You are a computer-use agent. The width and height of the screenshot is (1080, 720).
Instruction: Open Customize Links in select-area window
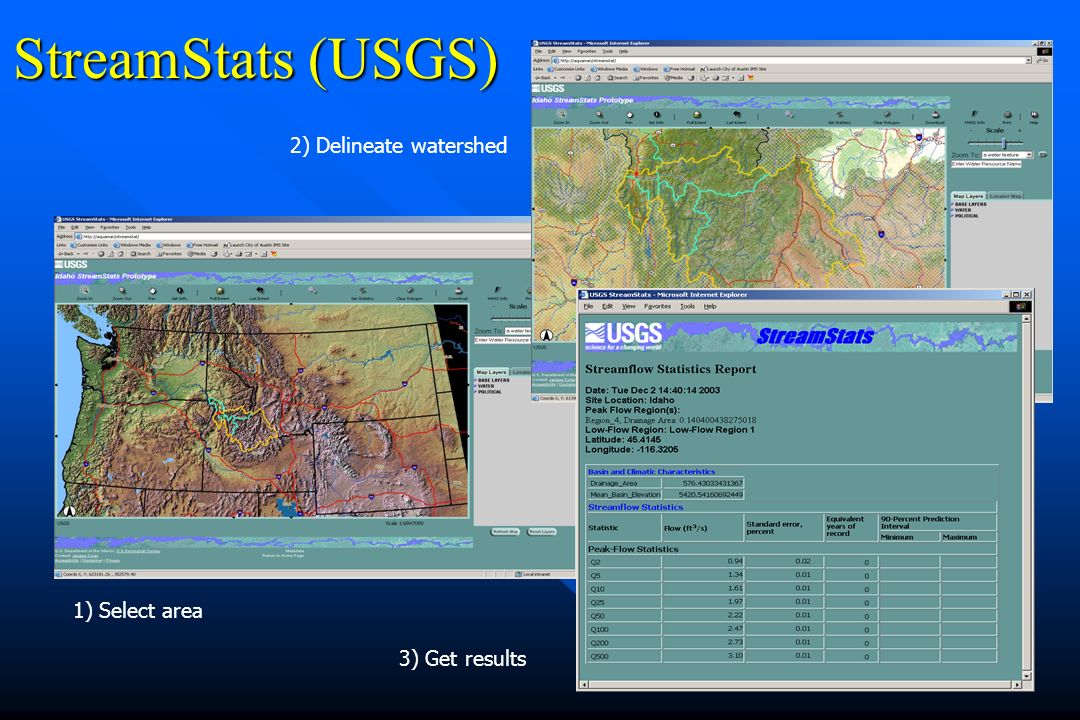[90, 245]
